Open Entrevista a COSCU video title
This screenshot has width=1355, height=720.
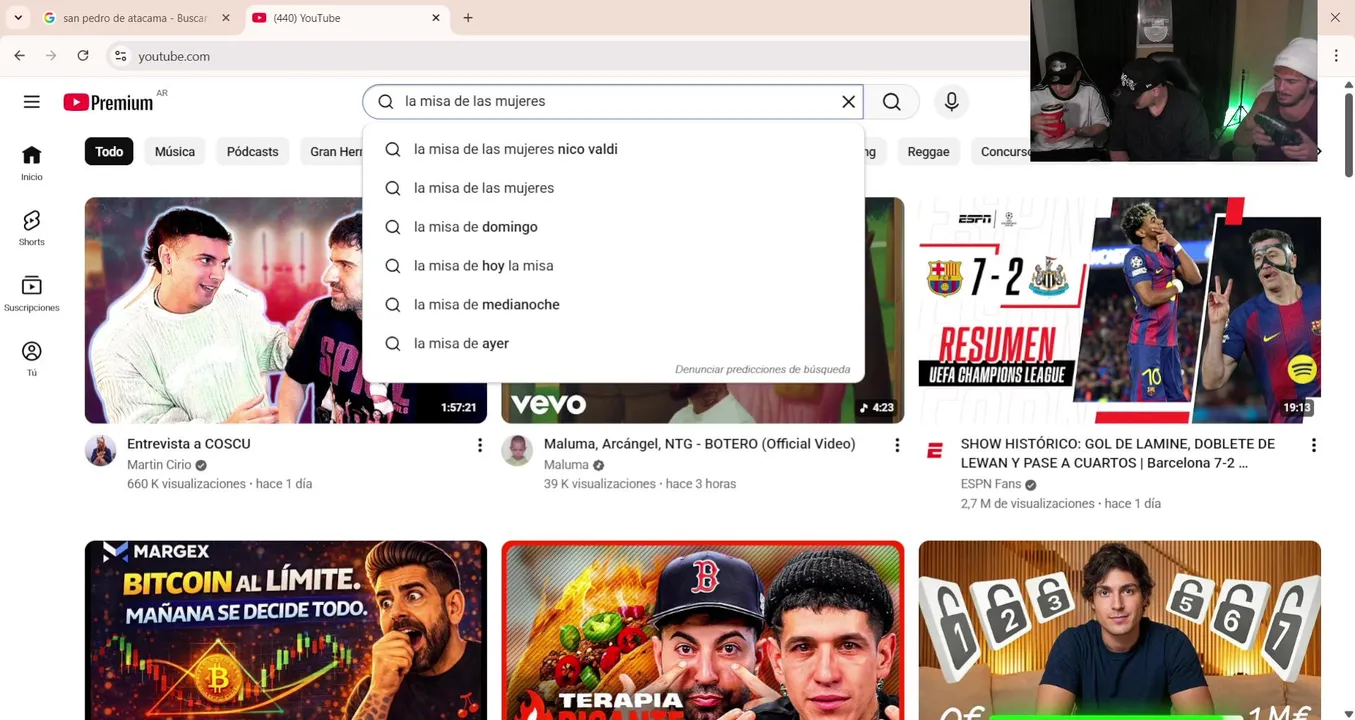[188, 444]
